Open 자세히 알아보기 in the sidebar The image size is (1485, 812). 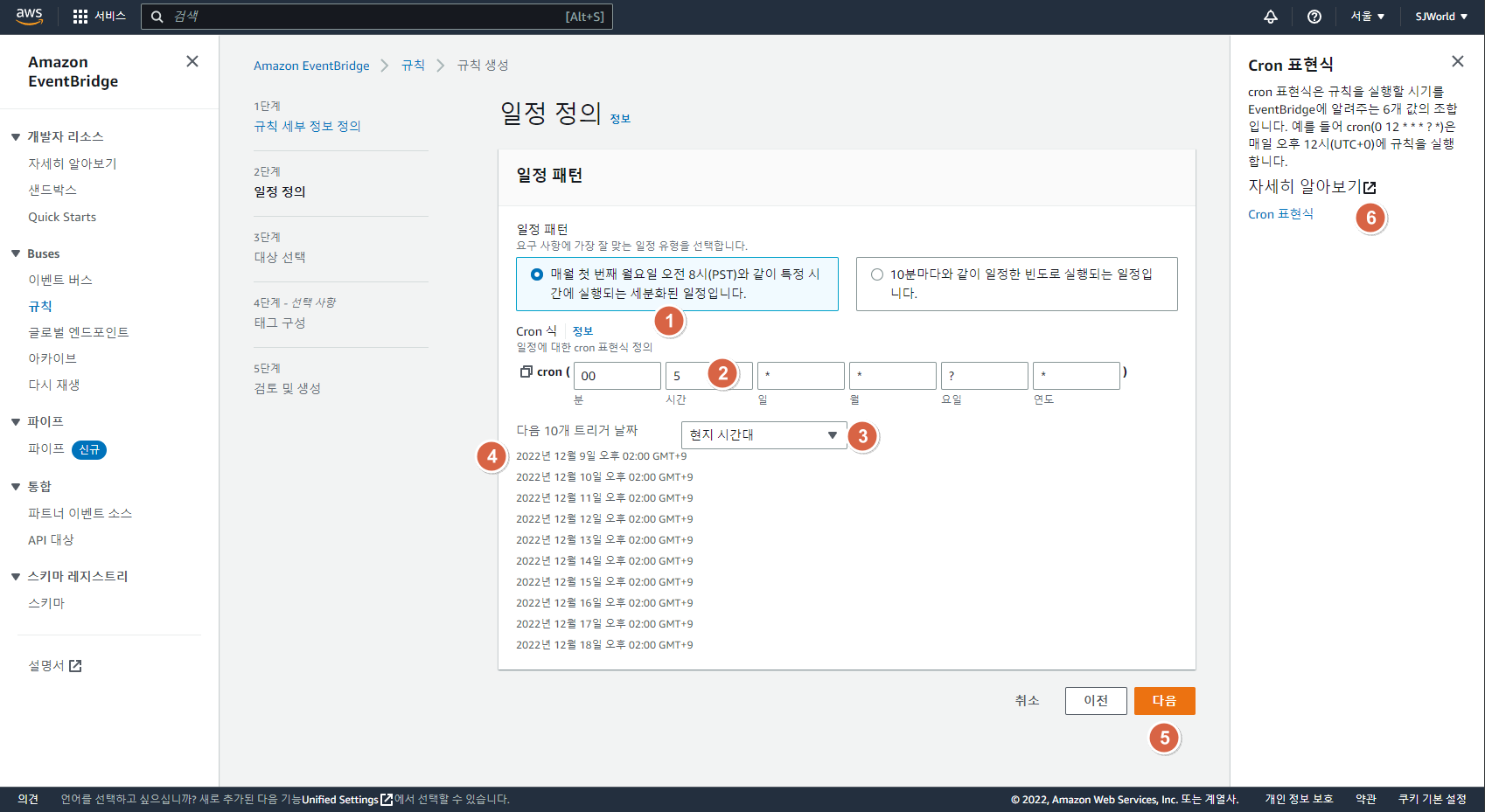[x=72, y=163]
